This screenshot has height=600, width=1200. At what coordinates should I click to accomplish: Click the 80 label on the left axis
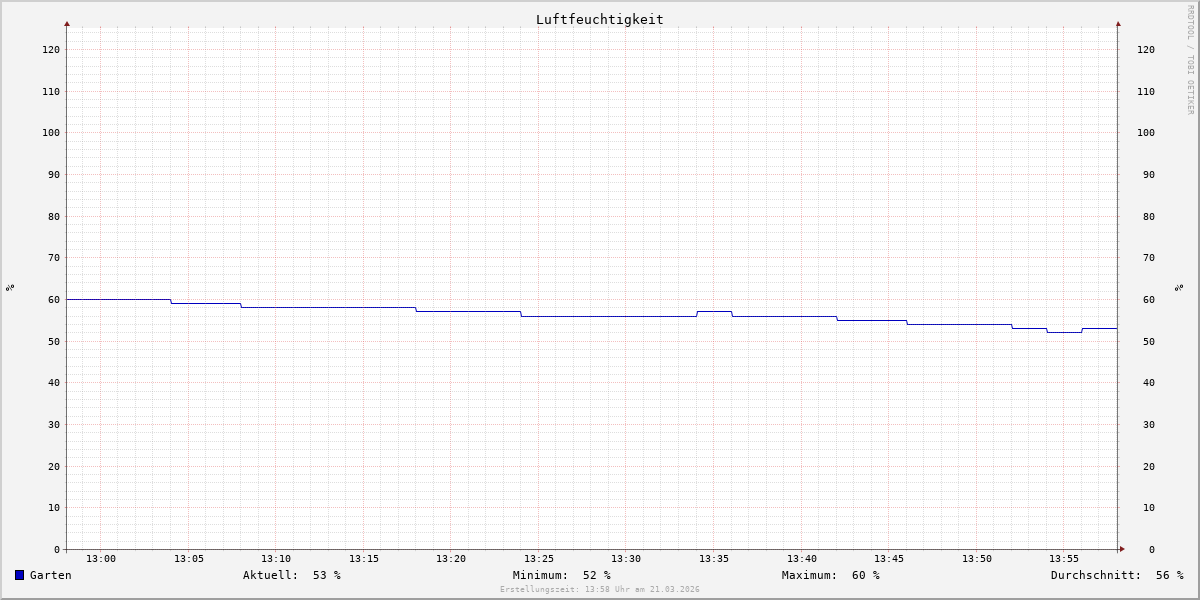pyautogui.click(x=54, y=216)
